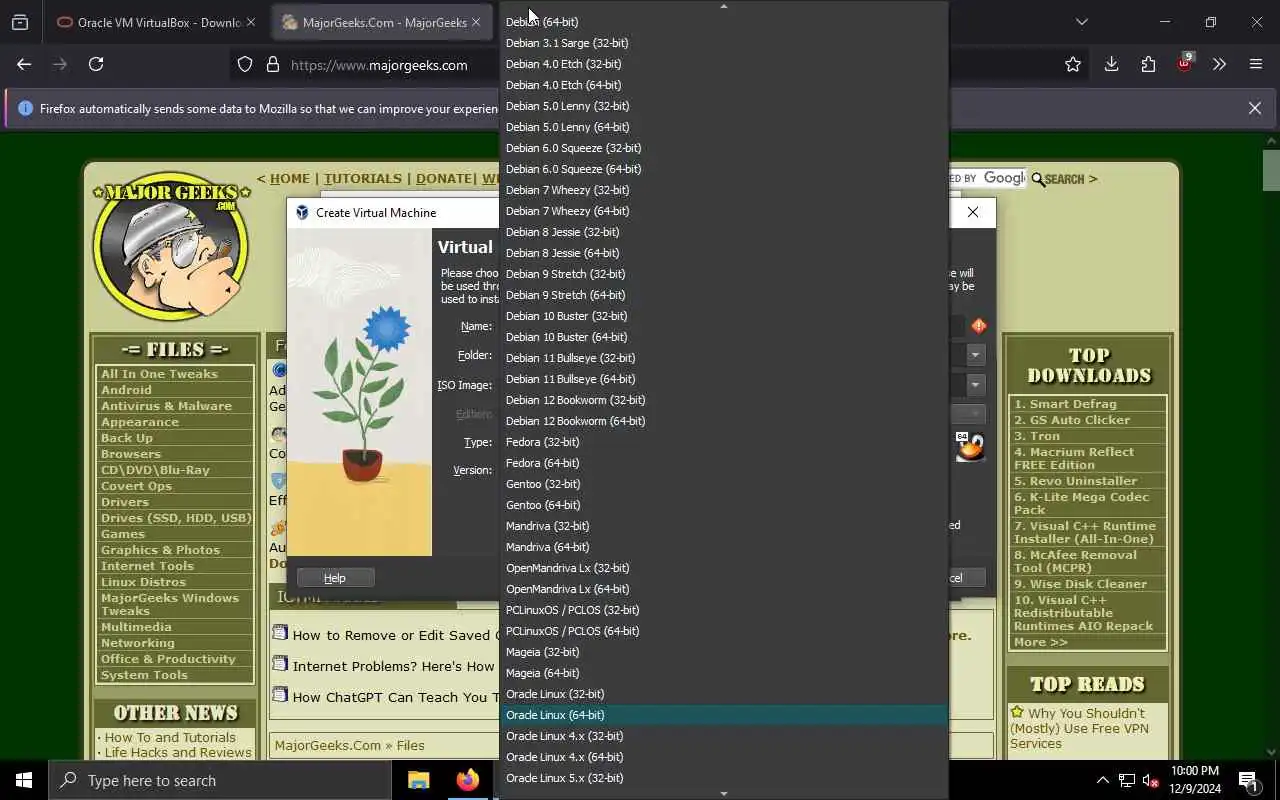Open the Firefox hamburger menu

click(1256, 64)
